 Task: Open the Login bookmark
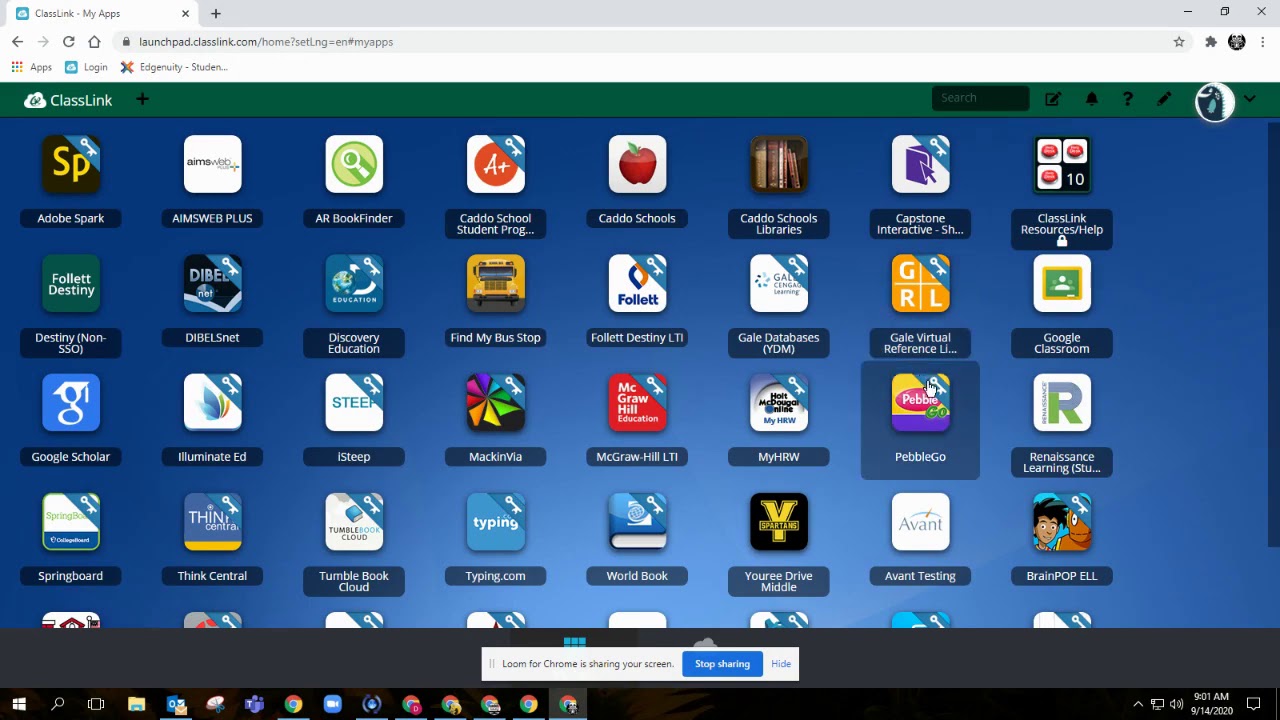tap(86, 67)
